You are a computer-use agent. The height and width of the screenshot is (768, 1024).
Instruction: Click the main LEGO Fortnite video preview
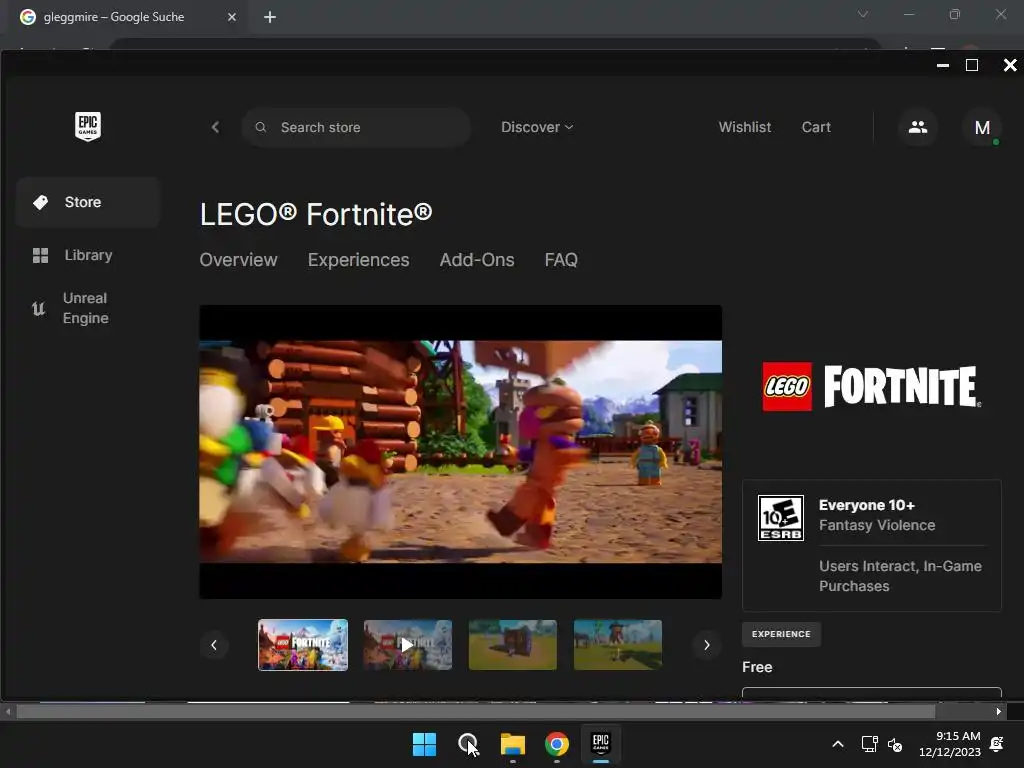[460, 452]
